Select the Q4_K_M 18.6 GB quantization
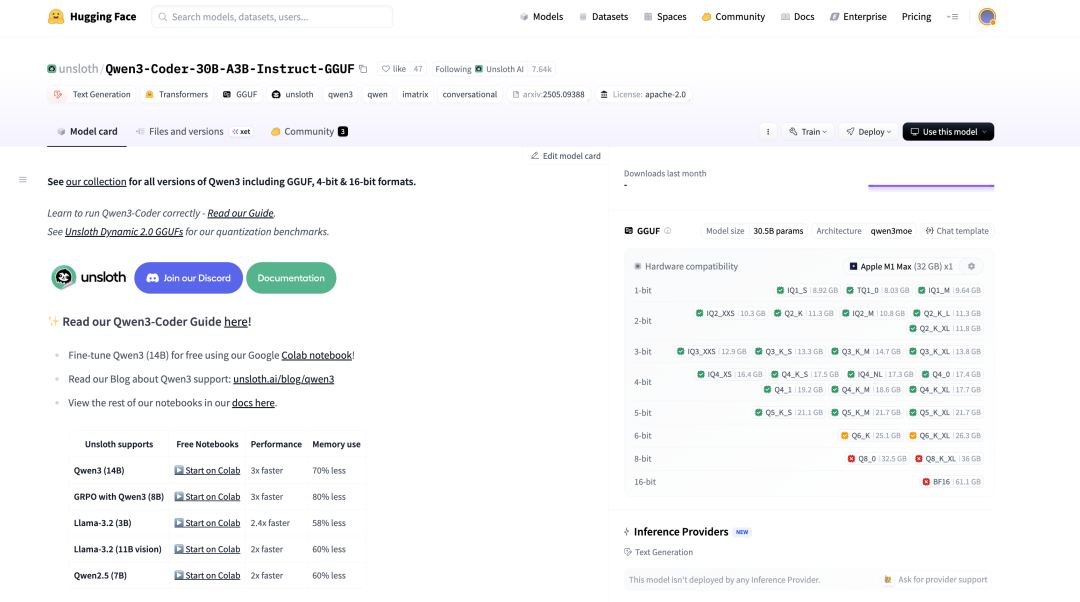The height and width of the screenshot is (602, 1080). tap(866, 390)
